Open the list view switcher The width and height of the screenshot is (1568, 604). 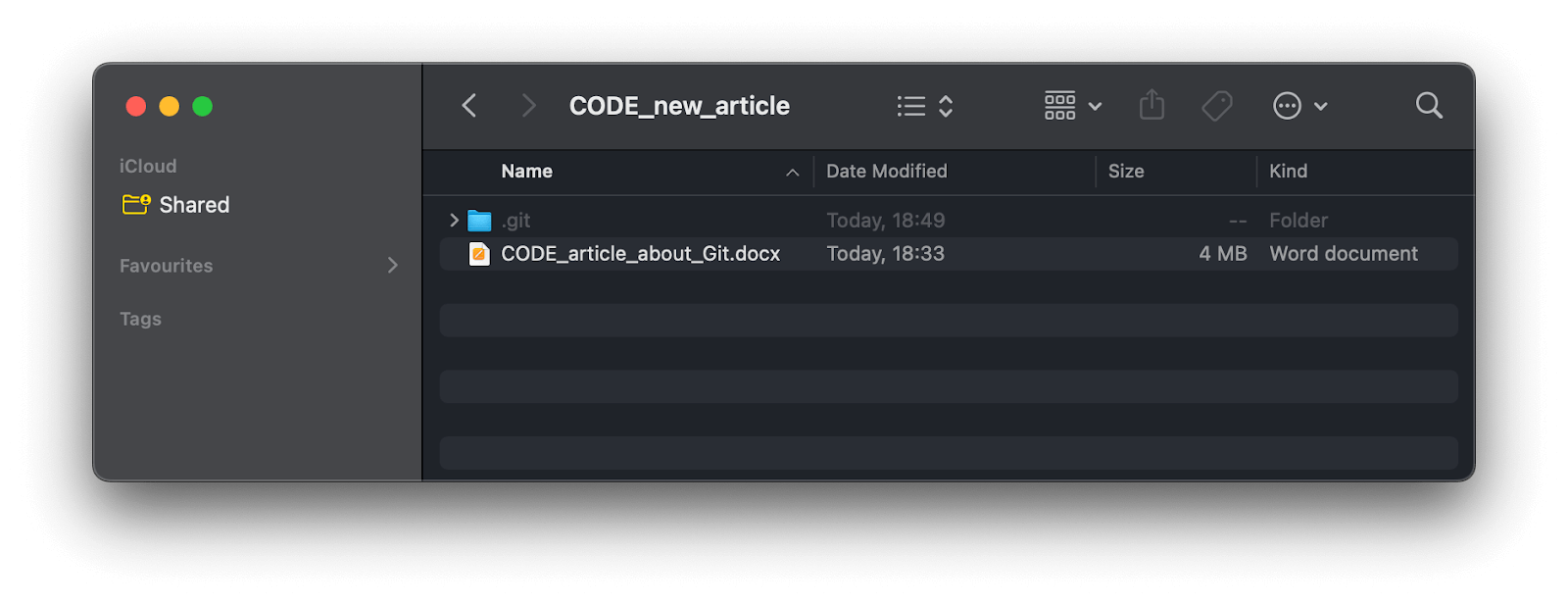[925, 106]
